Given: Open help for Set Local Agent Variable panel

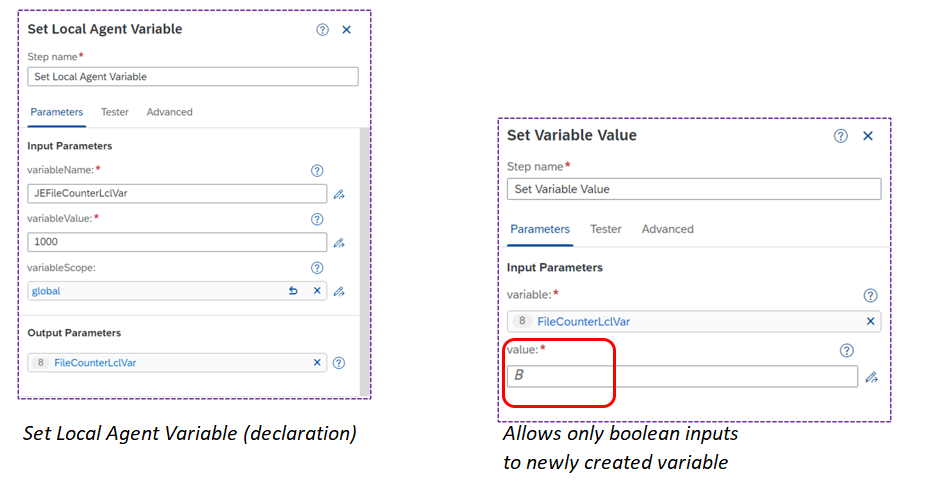Looking at the screenshot, I should [x=322, y=30].
